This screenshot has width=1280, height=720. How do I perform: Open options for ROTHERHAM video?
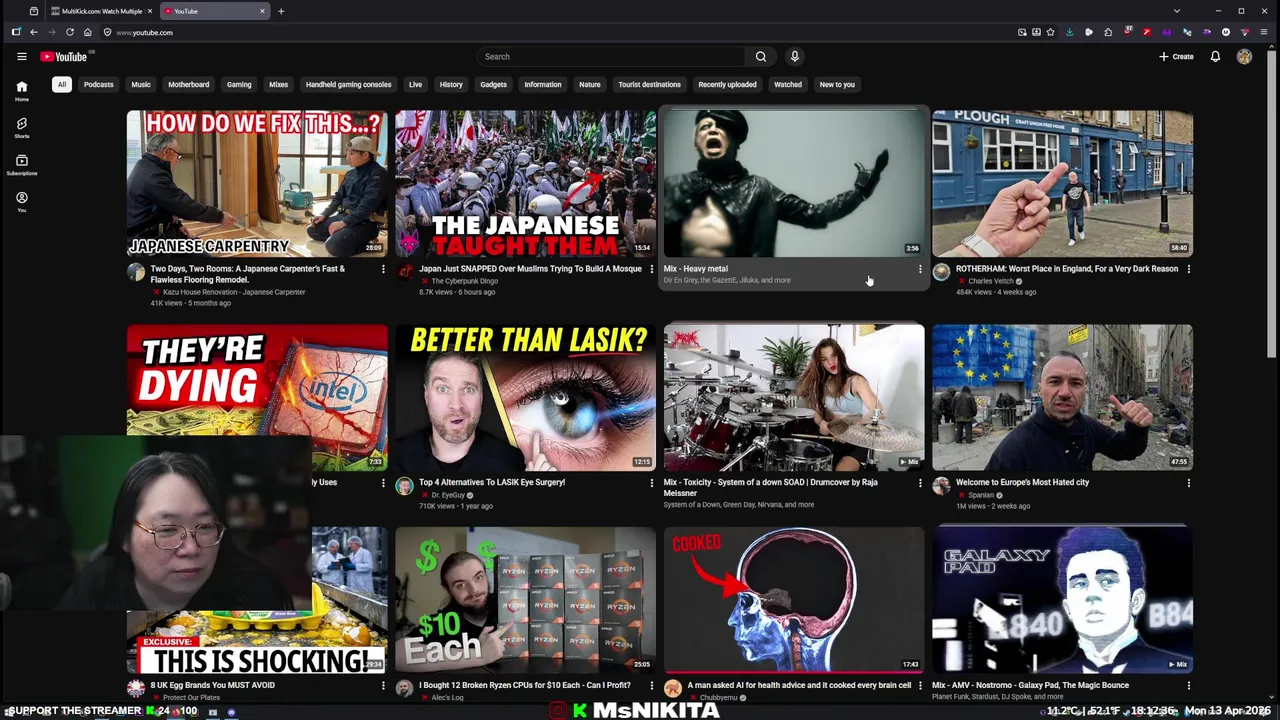1189,269
